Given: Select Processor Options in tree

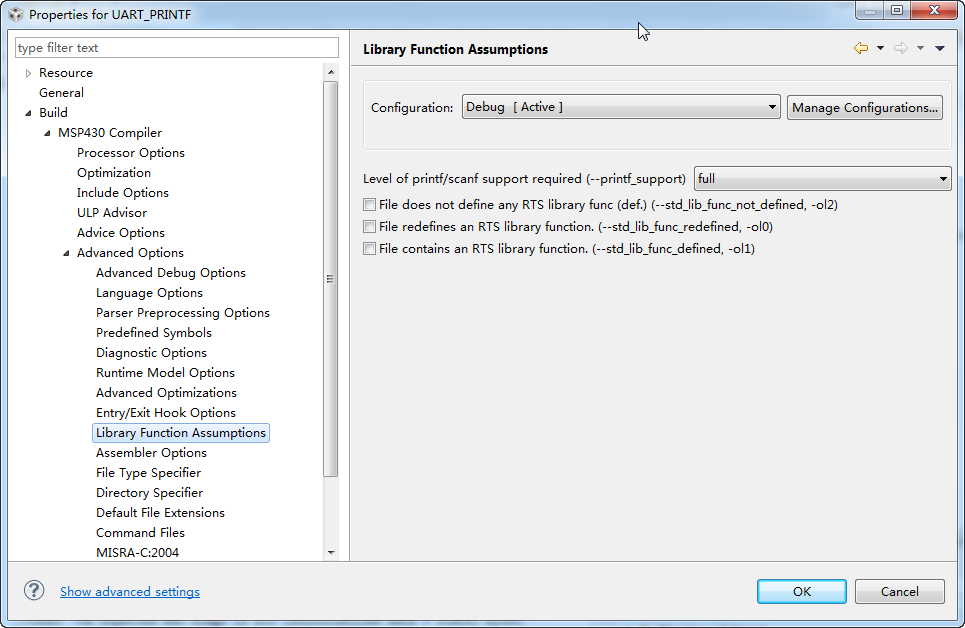Looking at the screenshot, I should click(131, 153).
